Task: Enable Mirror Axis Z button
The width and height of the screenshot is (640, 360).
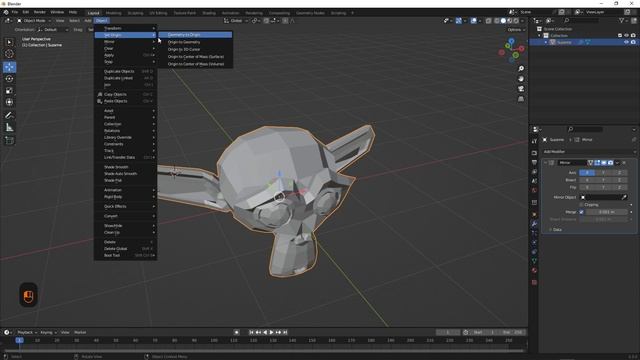Action: (619, 173)
